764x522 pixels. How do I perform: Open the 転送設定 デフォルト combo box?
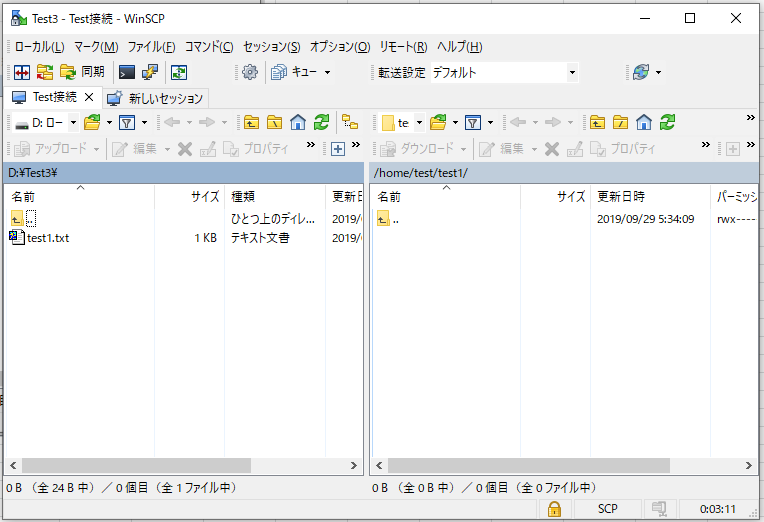[x=504, y=73]
